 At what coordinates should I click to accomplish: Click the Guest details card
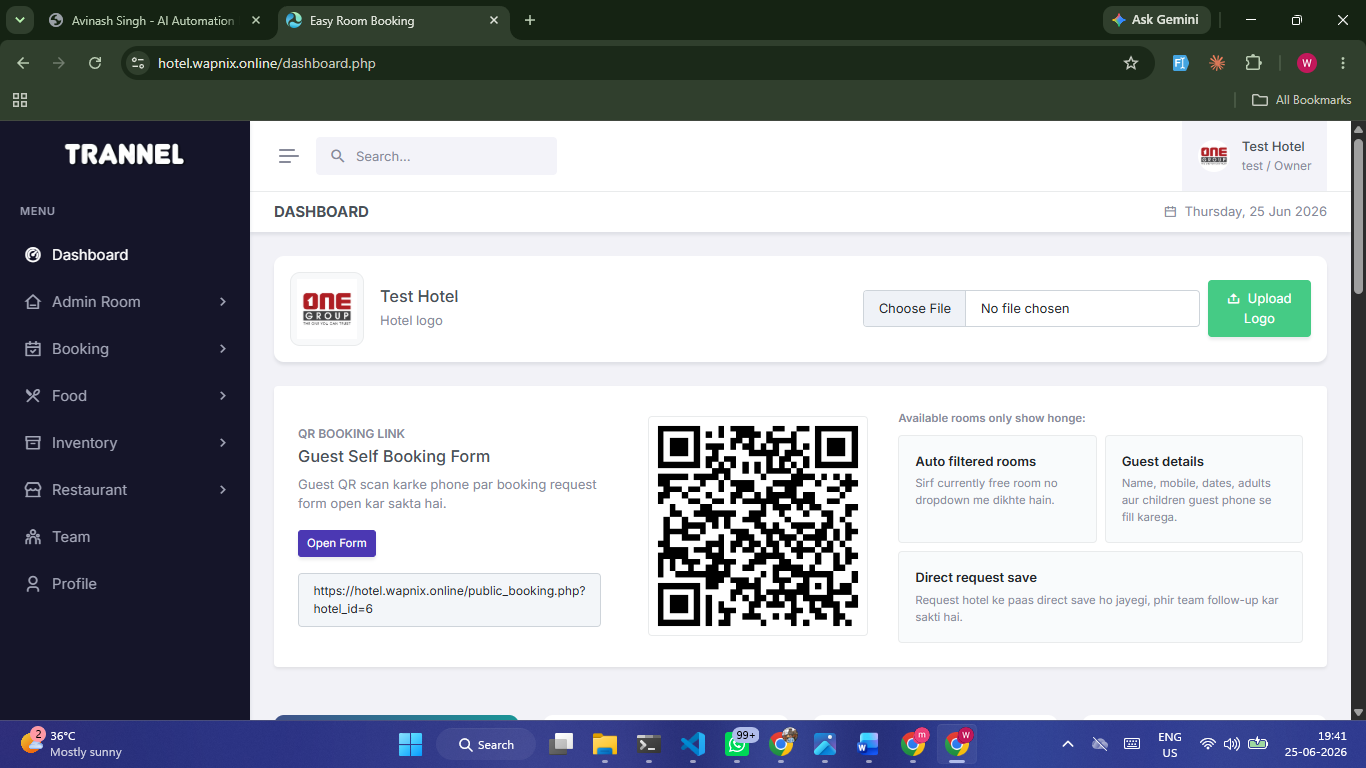pyautogui.click(x=1204, y=489)
